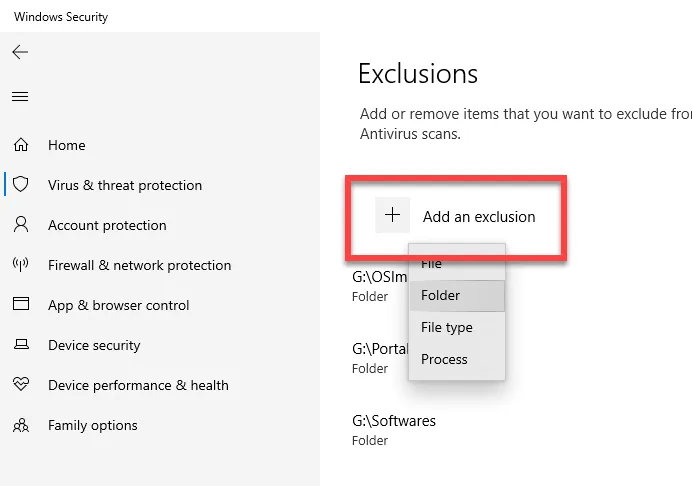Select Folder in the exclusion dropdown
The width and height of the screenshot is (692, 486).
click(457, 295)
